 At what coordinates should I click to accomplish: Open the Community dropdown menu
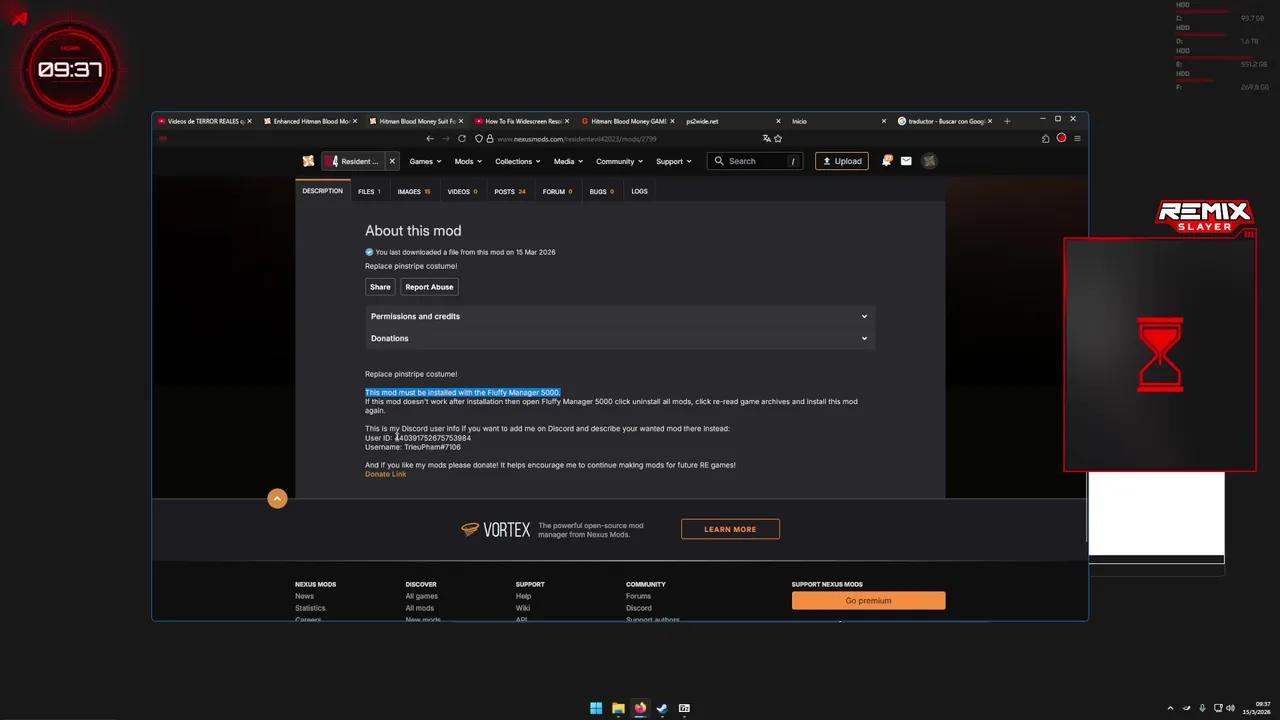coord(619,161)
